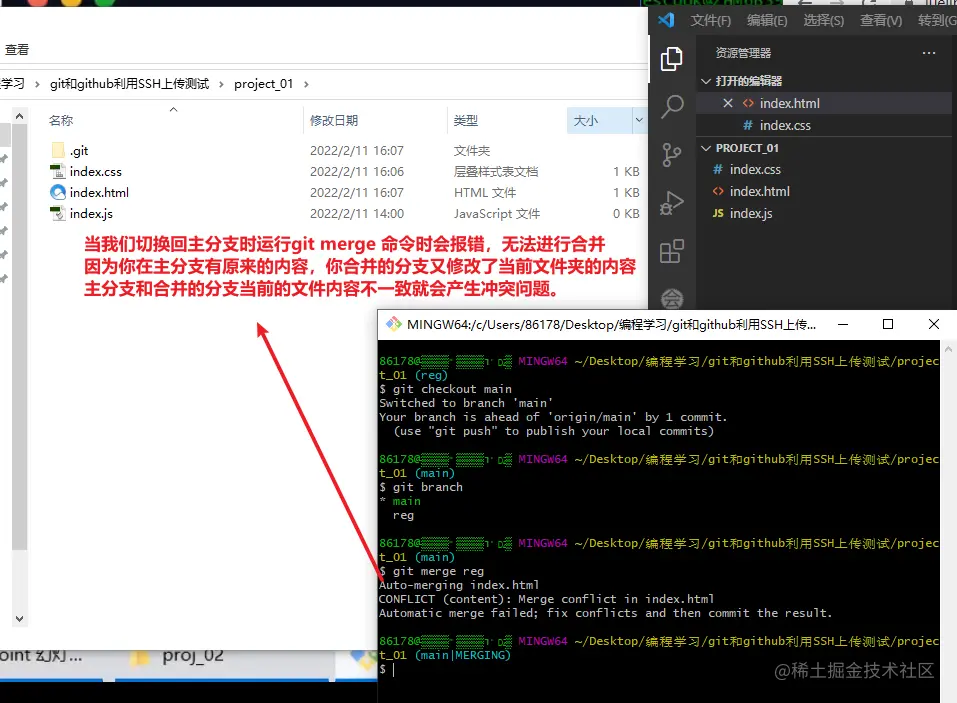This screenshot has width=957, height=703.
Task: Select index.css under open editors
Action: (x=785, y=125)
